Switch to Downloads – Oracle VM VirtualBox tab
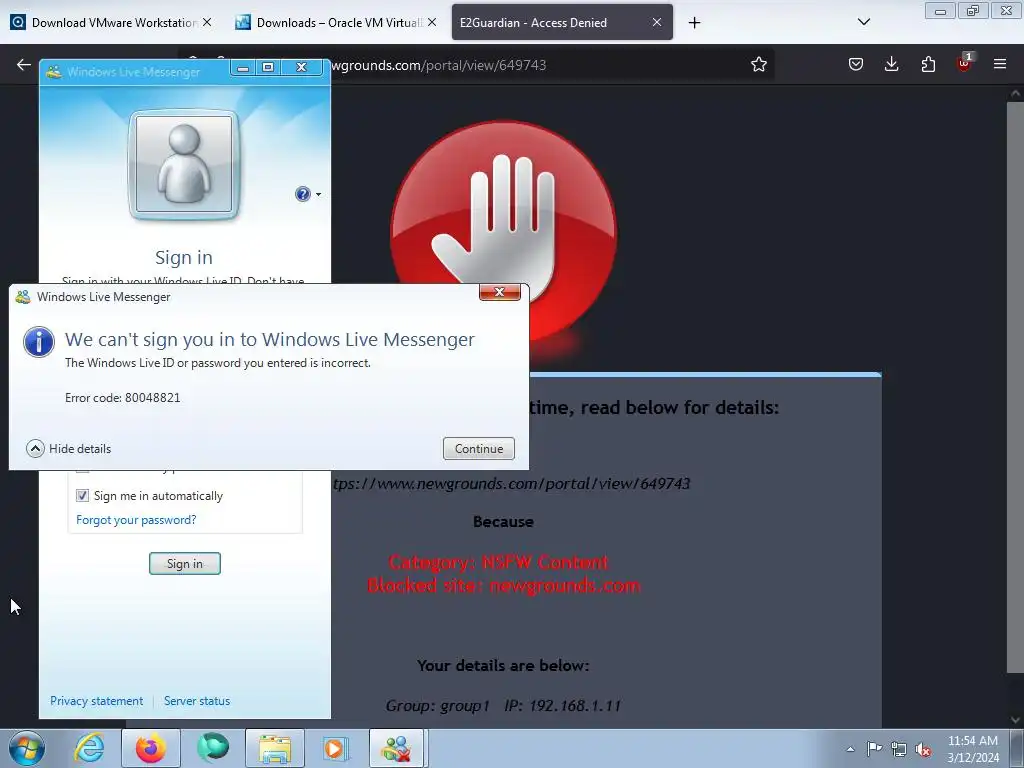Image resolution: width=1024 pixels, height=768 pixels. [x=336, y=23]
